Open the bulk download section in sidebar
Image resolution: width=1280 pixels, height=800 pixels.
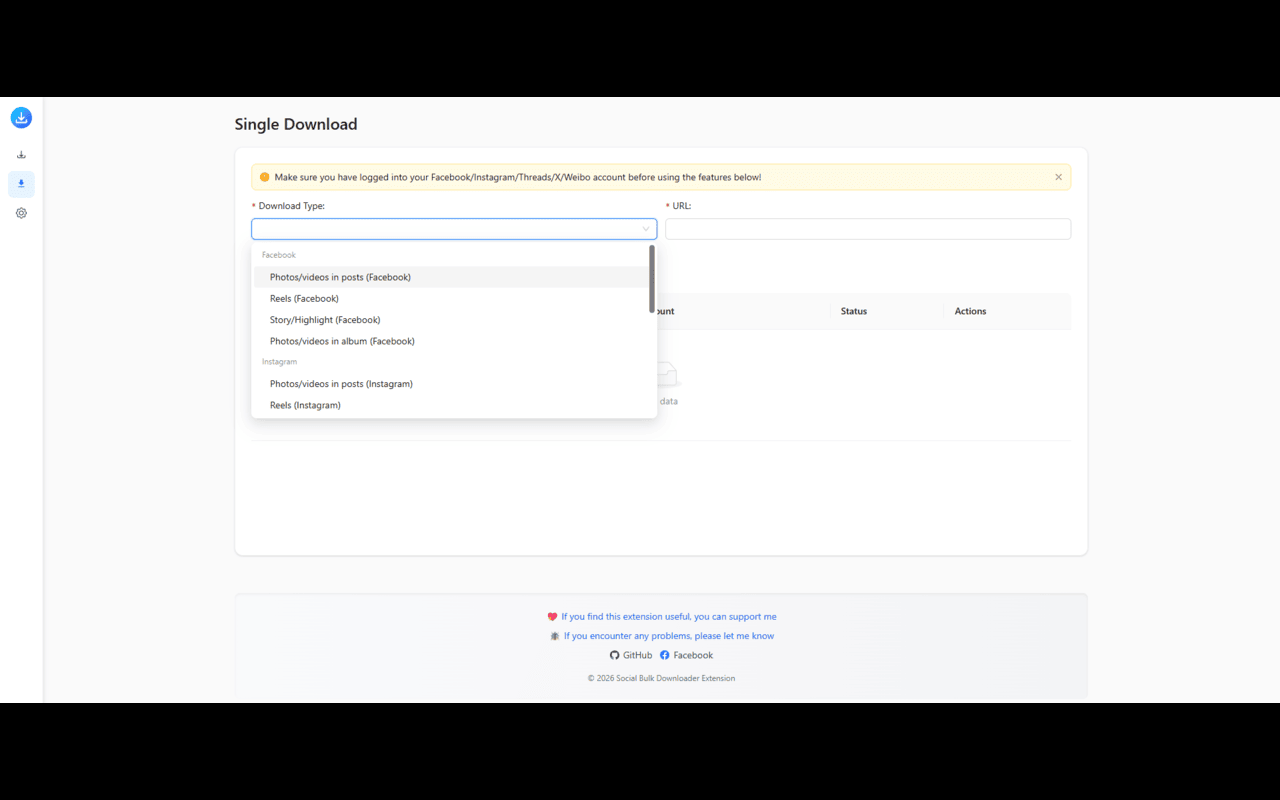tap(21, 154)
